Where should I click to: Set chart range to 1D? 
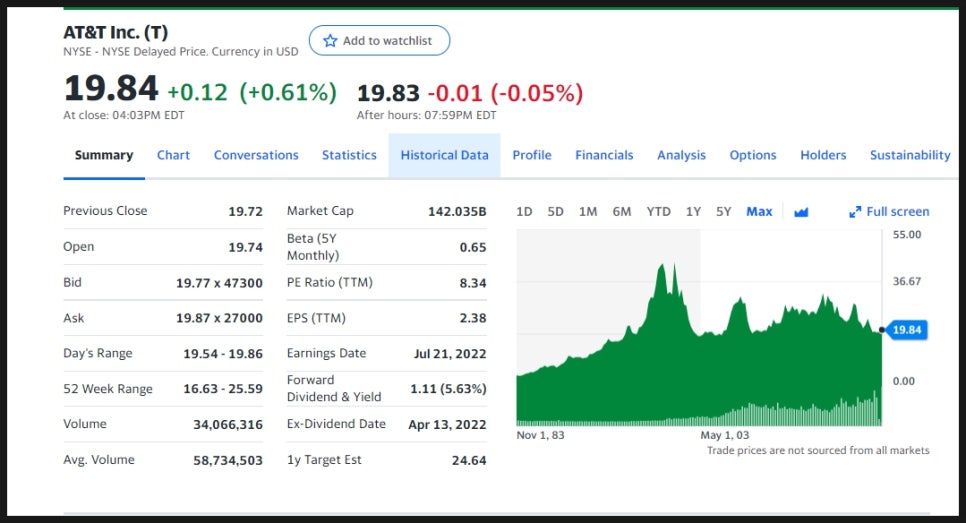(524, 212)
